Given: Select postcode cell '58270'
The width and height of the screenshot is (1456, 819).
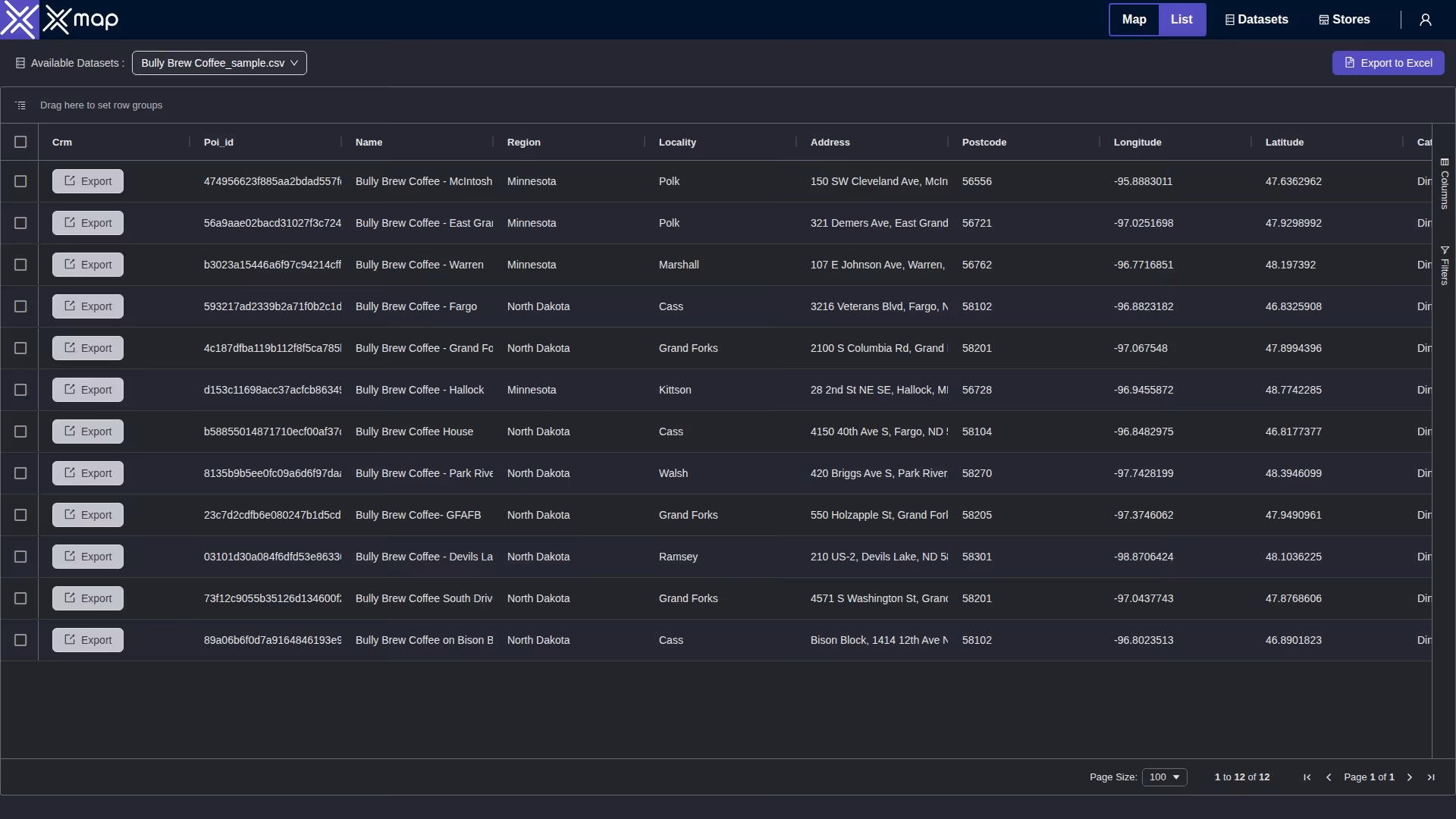Looking at the screenshot, I should coord(977,473).
